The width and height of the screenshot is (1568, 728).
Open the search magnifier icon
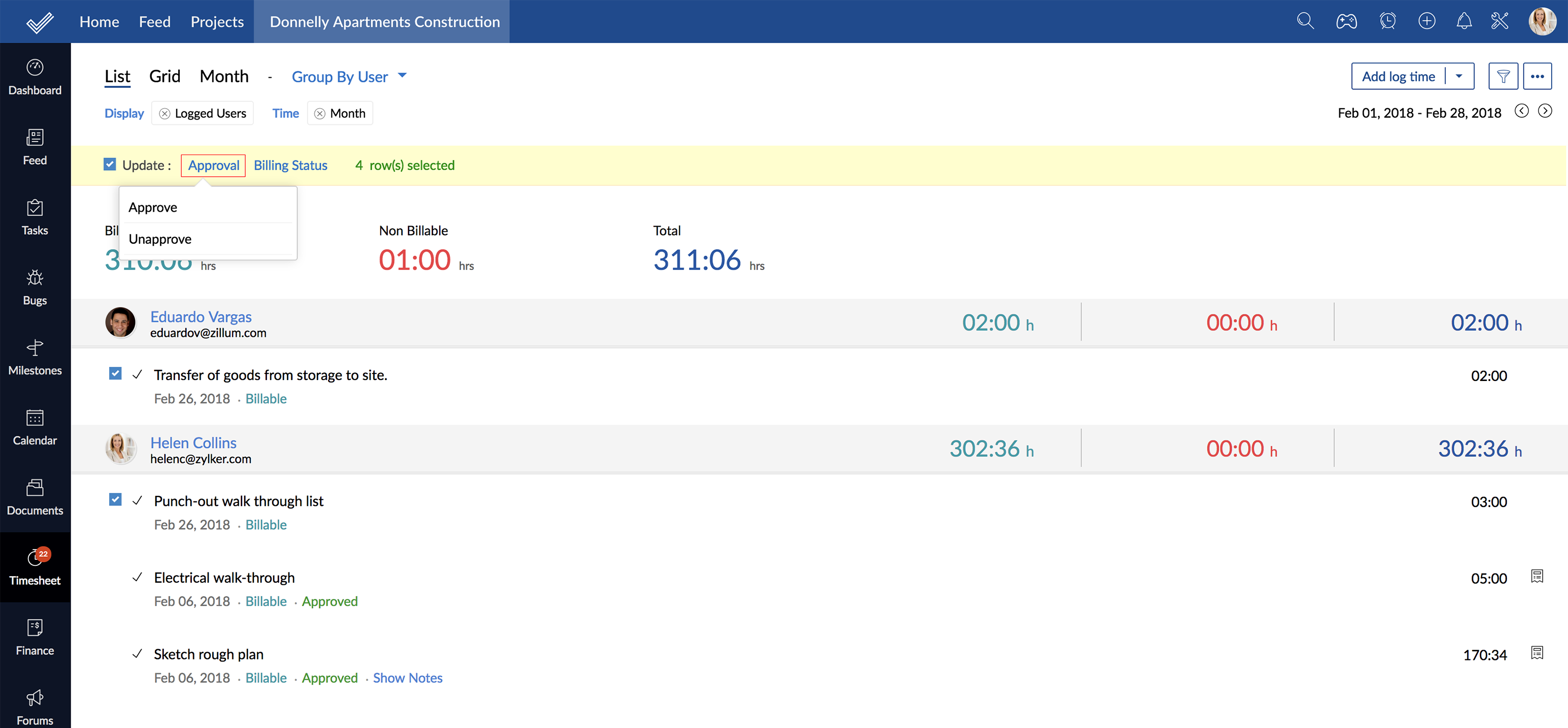coord(1304,21)
